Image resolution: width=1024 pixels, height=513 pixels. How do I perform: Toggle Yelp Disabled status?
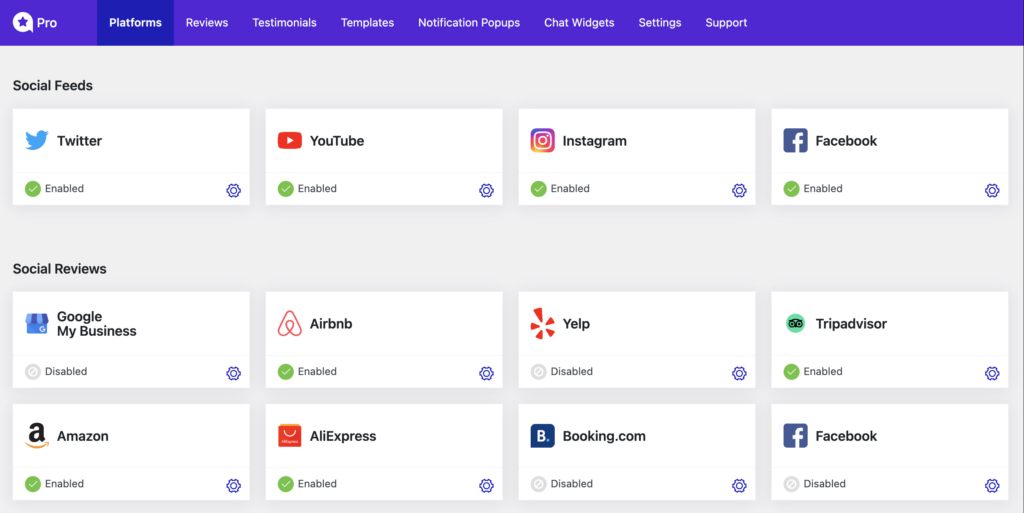[562, 371]
